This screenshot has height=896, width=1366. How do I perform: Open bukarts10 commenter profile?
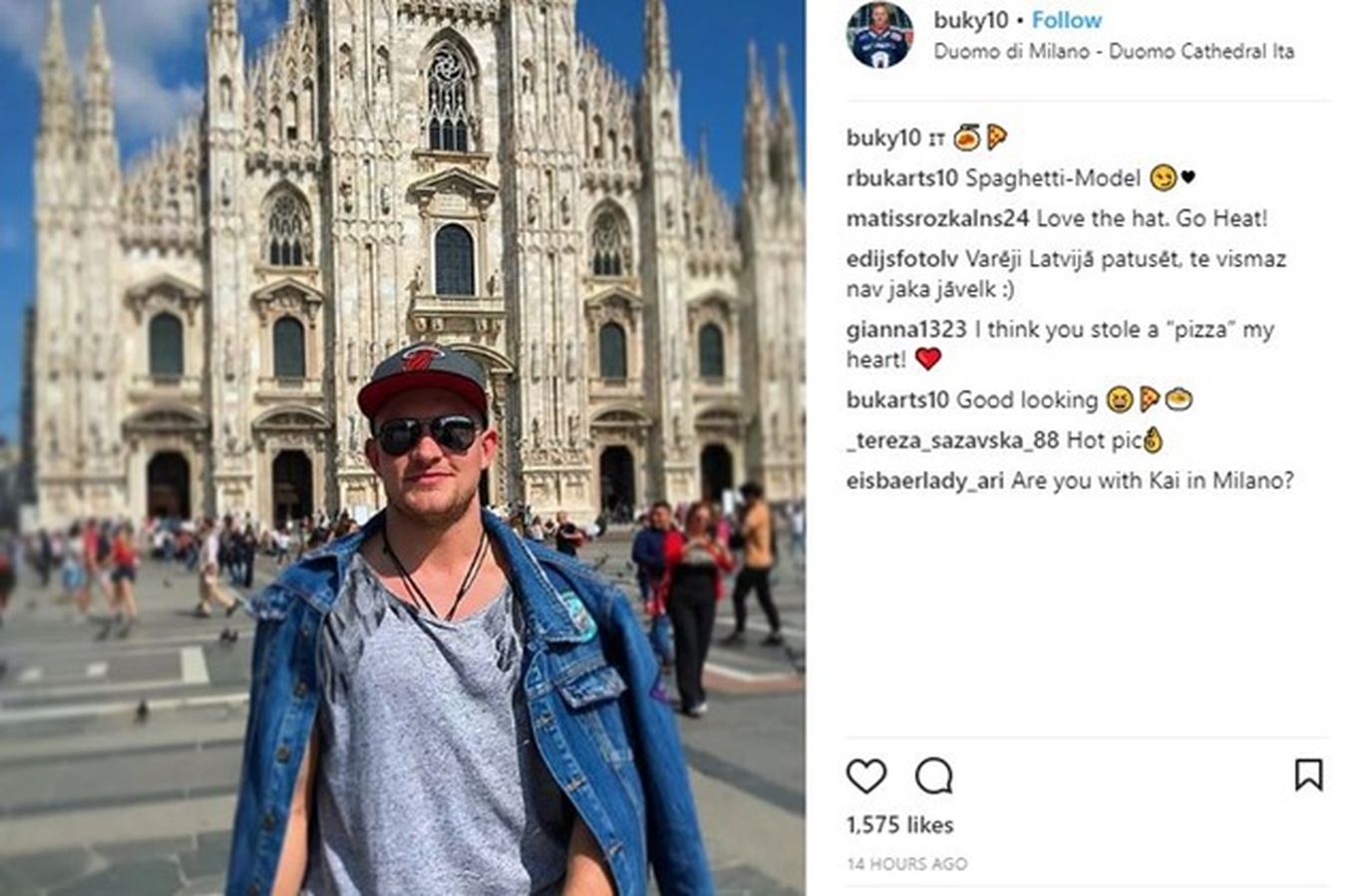coord(897,400)
